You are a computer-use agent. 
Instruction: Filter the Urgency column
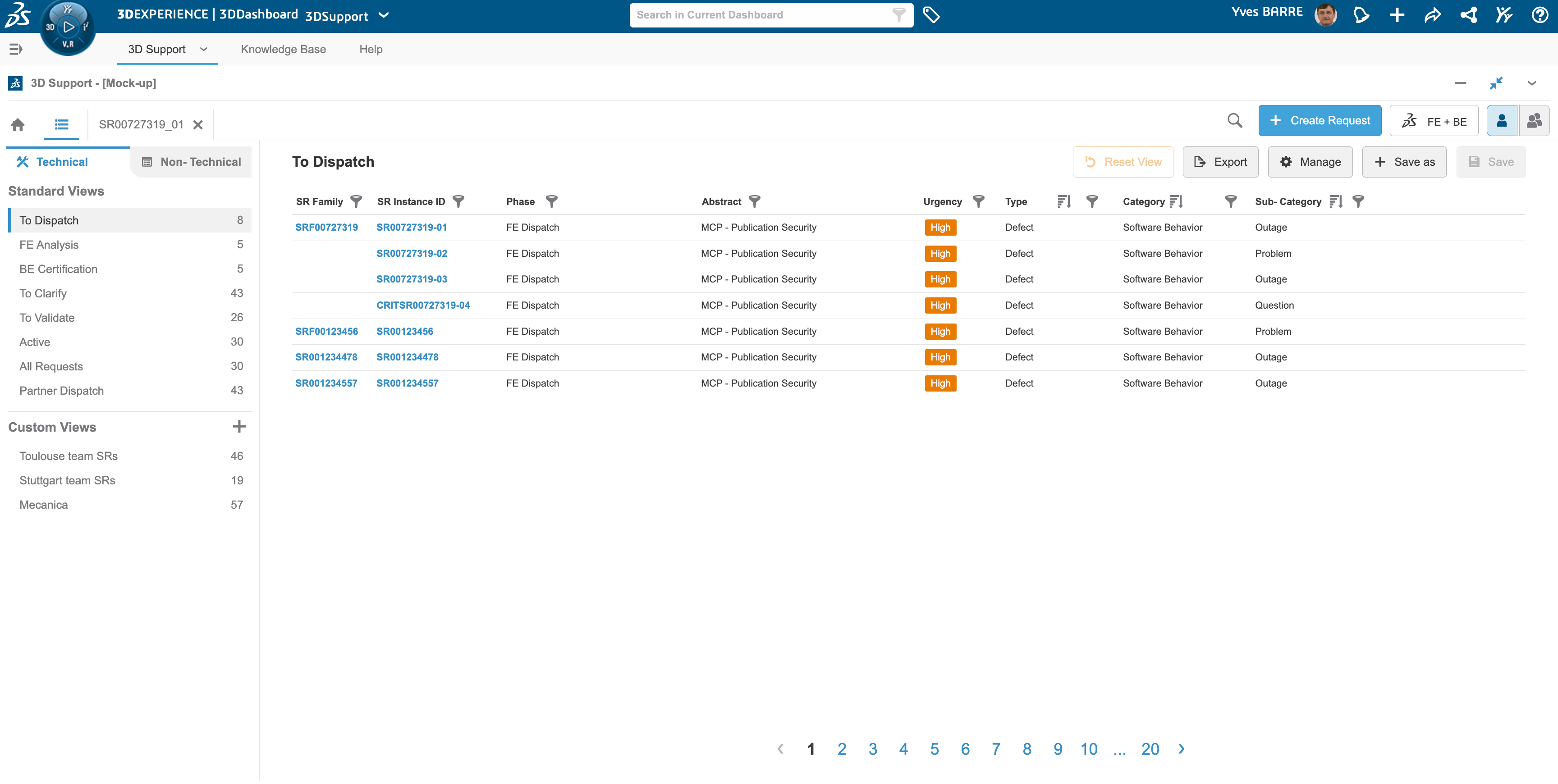coord(978,201)
